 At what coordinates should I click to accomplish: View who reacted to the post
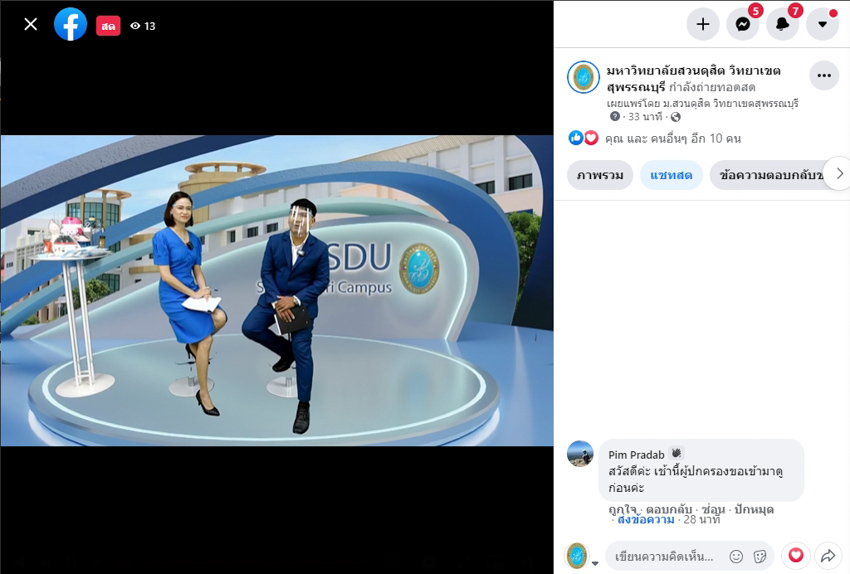(x=672, y=138)
